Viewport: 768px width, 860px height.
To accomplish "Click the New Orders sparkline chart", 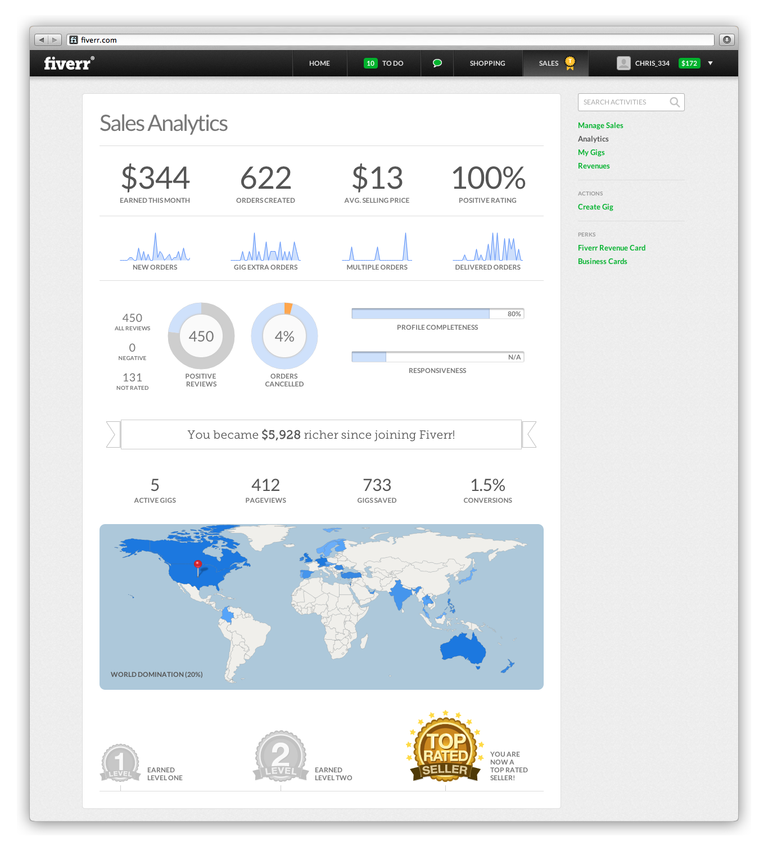I will [x=155, y=247].
